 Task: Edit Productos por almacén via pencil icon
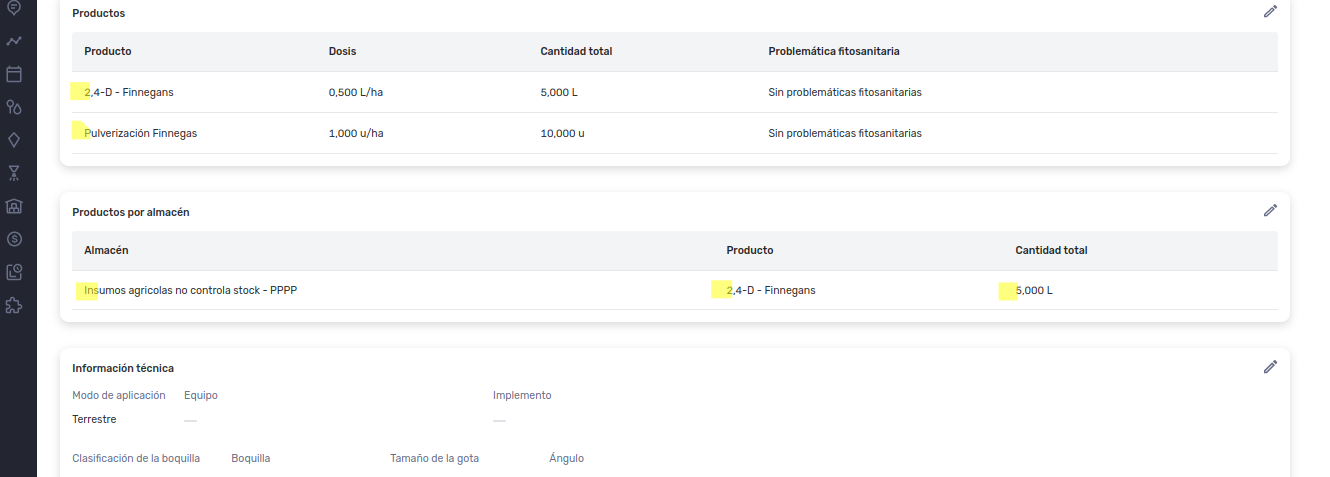[1270, 210]
